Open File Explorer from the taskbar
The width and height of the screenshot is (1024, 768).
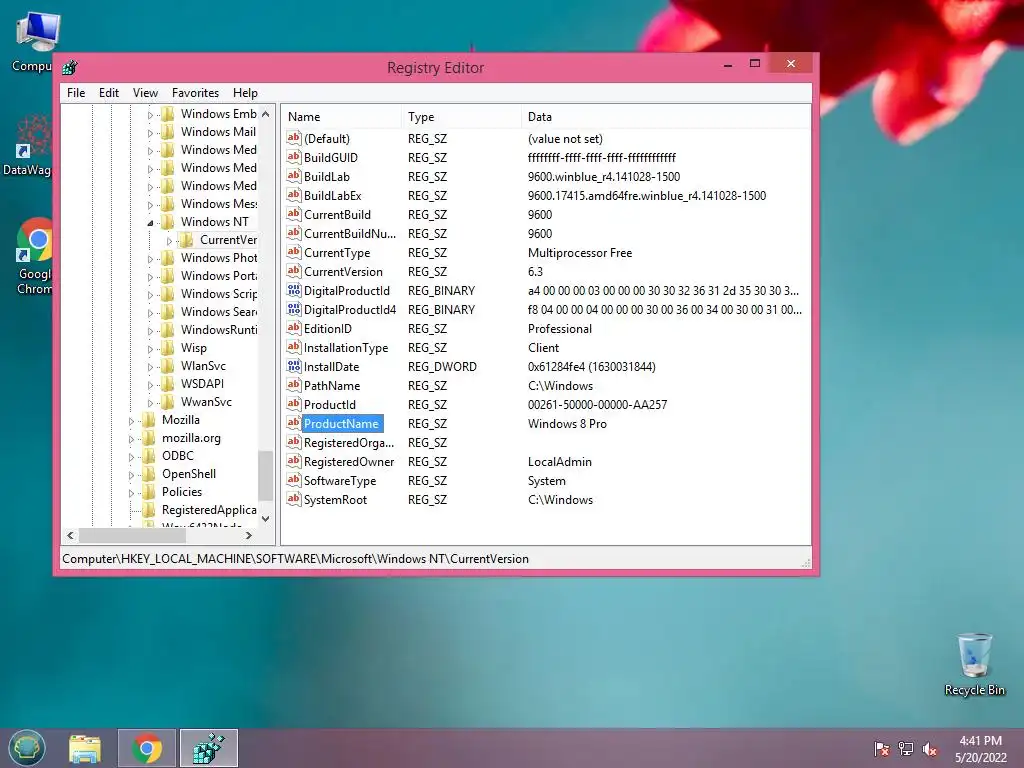[x=85, y=748]
